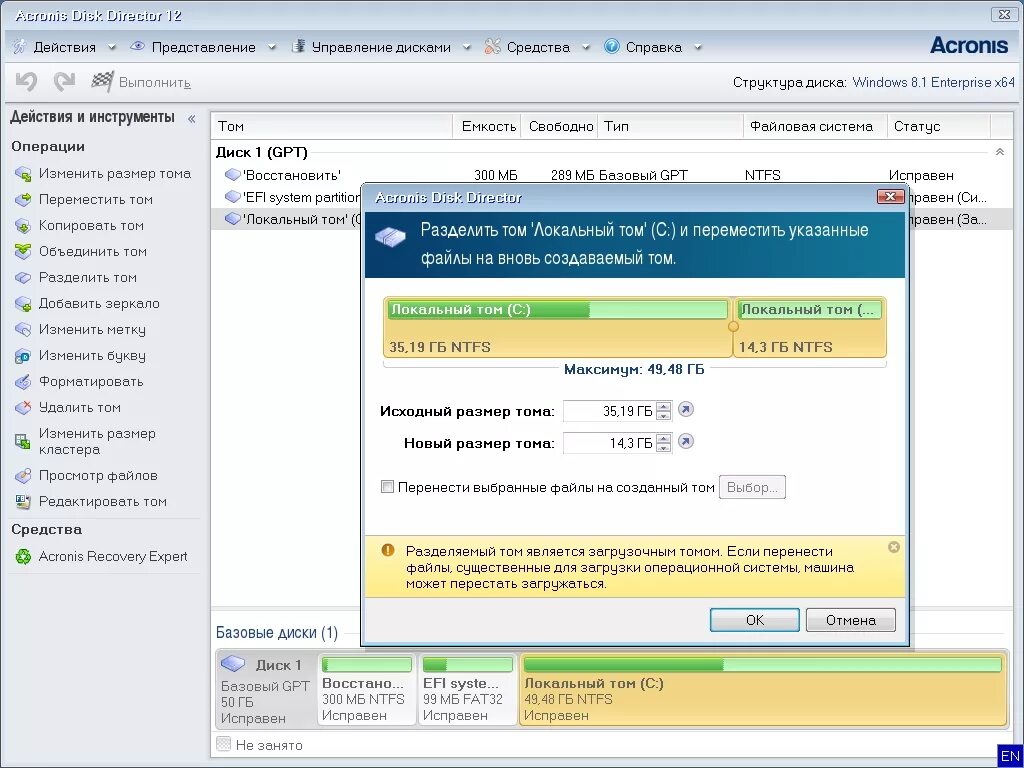Click the Format volume icon
The image size is (1024, 768).
[x=23, y=381]
